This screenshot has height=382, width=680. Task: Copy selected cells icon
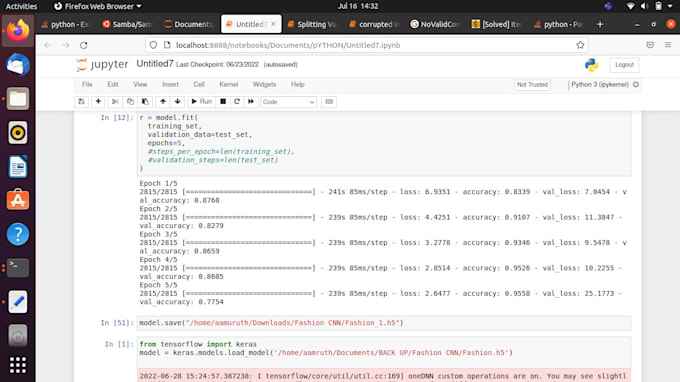pyautogui.click(x=130, y=101)
